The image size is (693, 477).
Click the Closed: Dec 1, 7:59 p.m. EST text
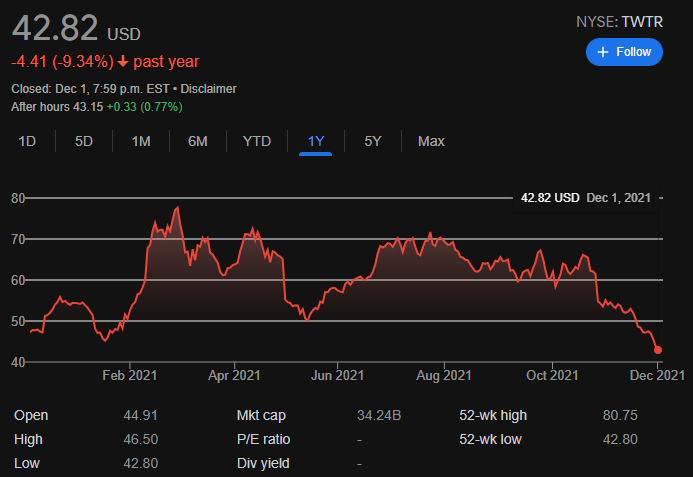click(90, 89)
